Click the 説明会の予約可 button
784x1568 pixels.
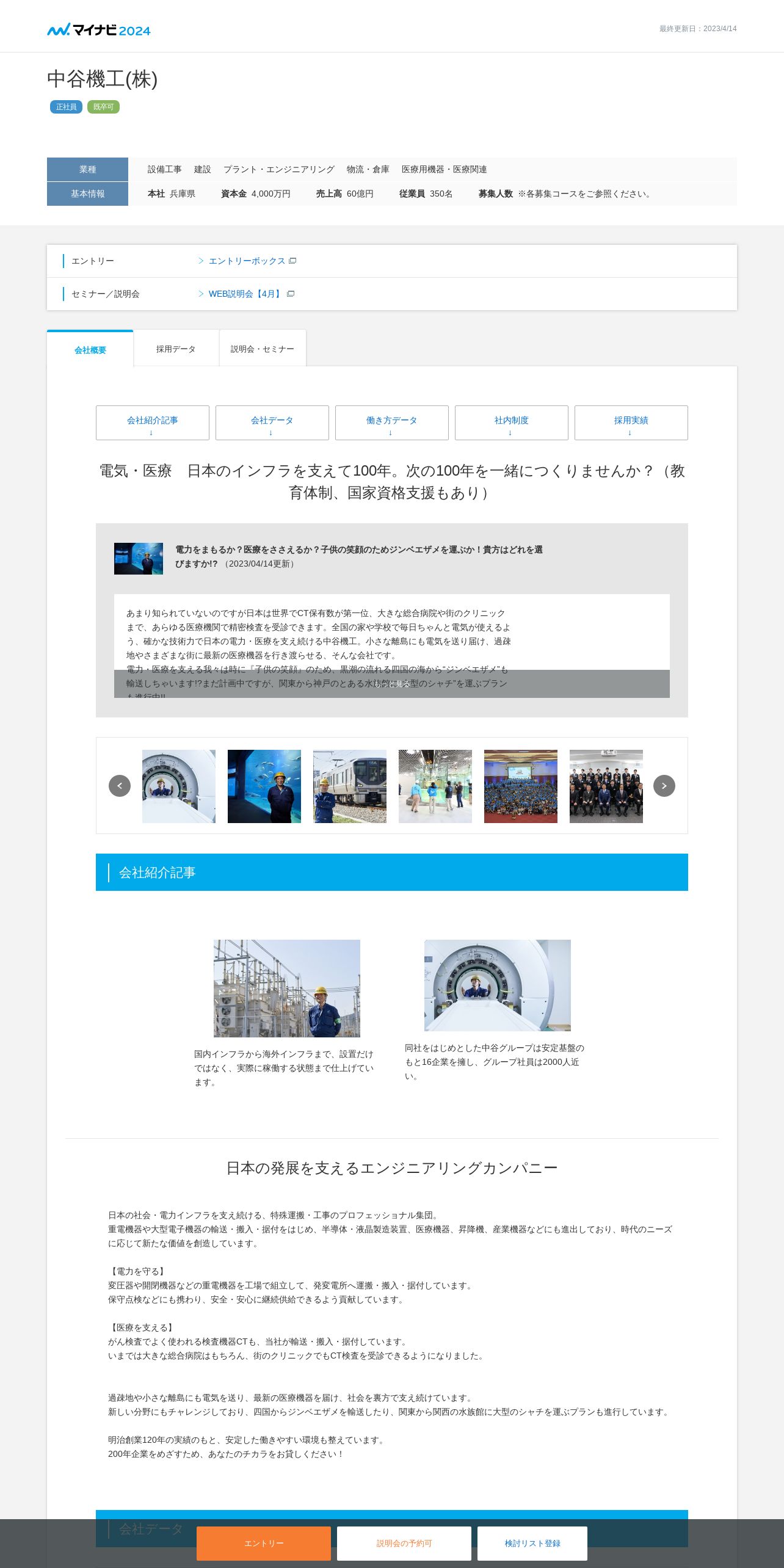coord(404,1544)
